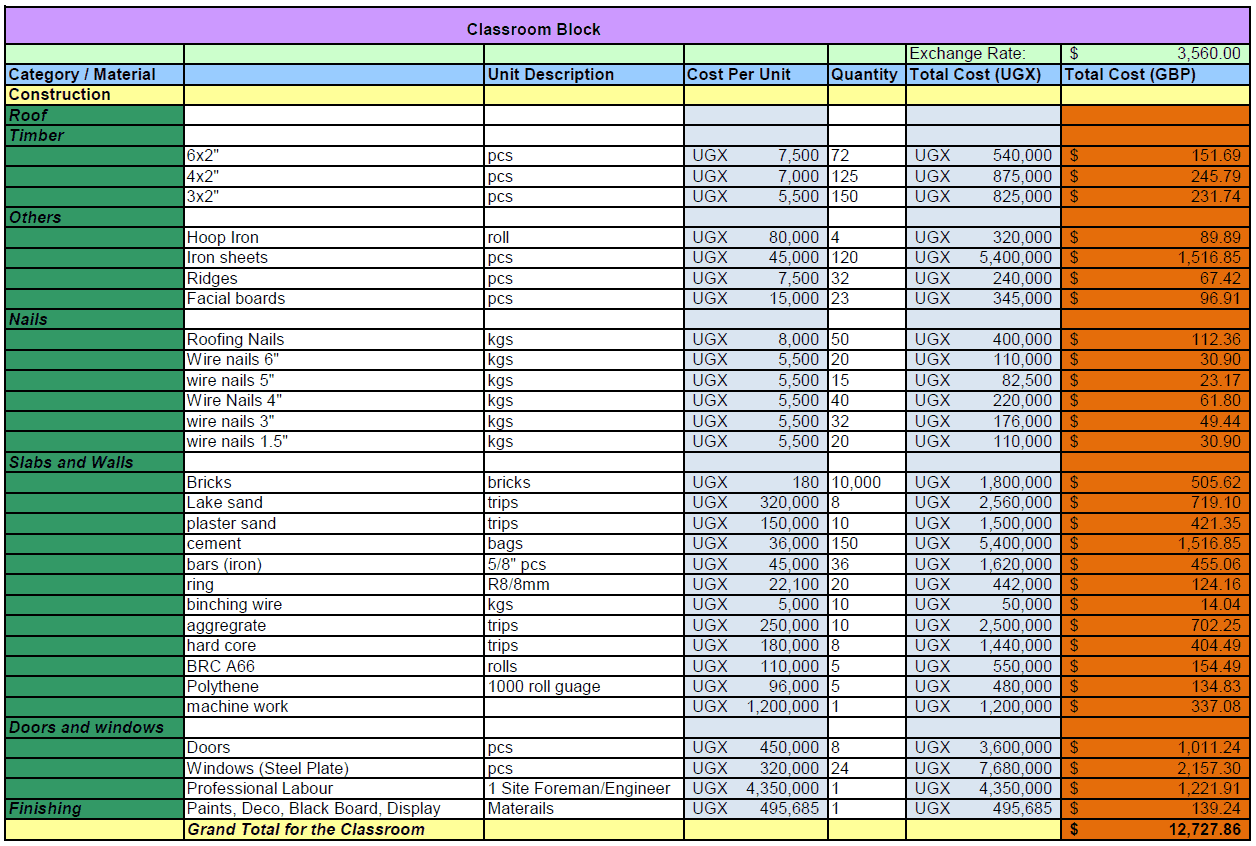Select the bars (iron) cell
Viewport: 1256px width, 846px height.
pyautogui.click(x=334, y=564)
